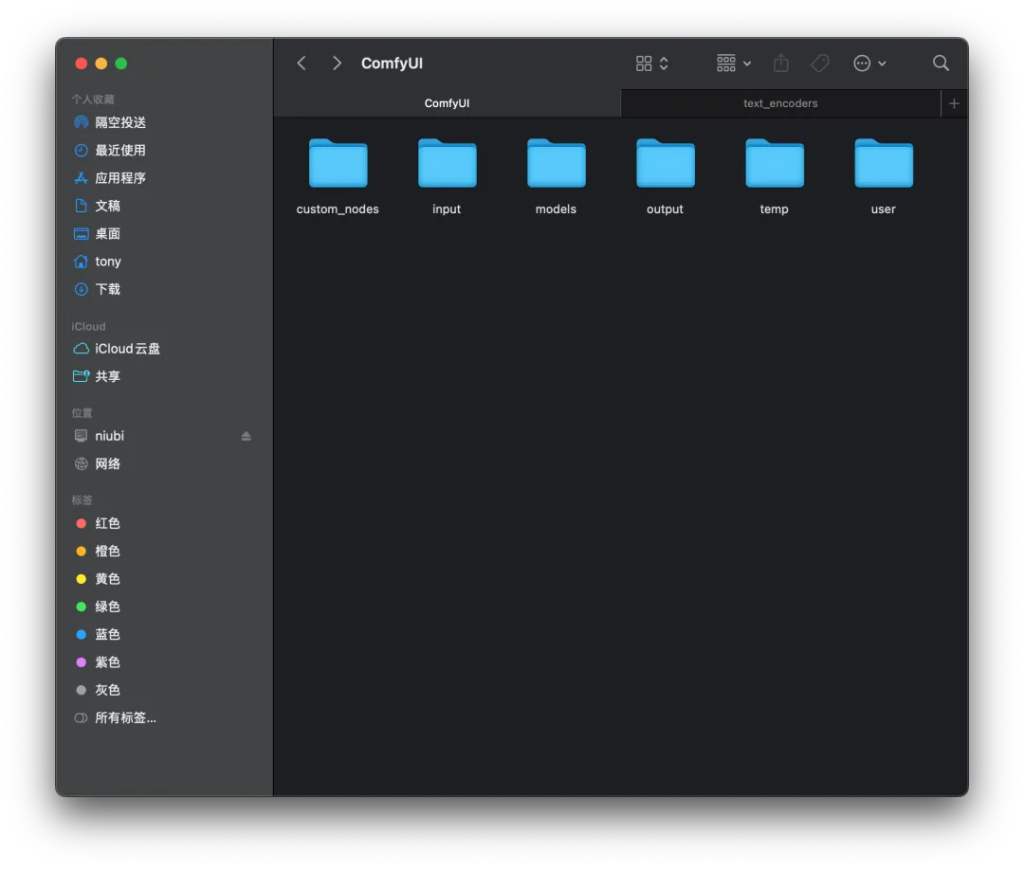Screen dimensions: 1024x870
Task: Click the ComfyUI window title
Action: click(392, 63)
